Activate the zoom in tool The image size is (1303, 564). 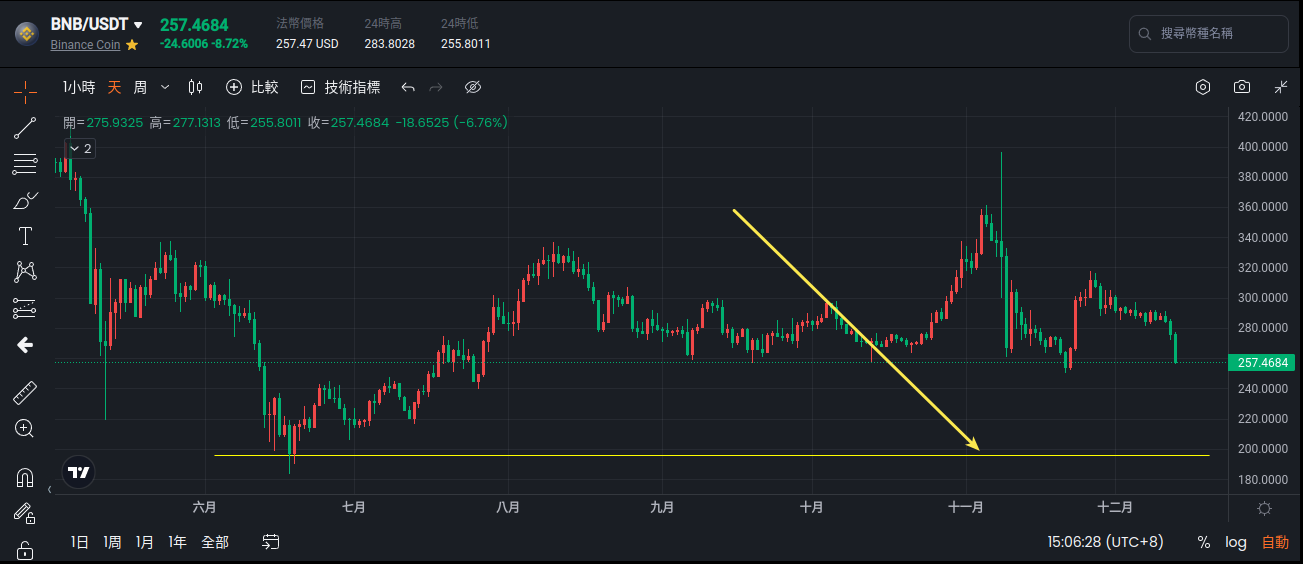pos(25,428)
